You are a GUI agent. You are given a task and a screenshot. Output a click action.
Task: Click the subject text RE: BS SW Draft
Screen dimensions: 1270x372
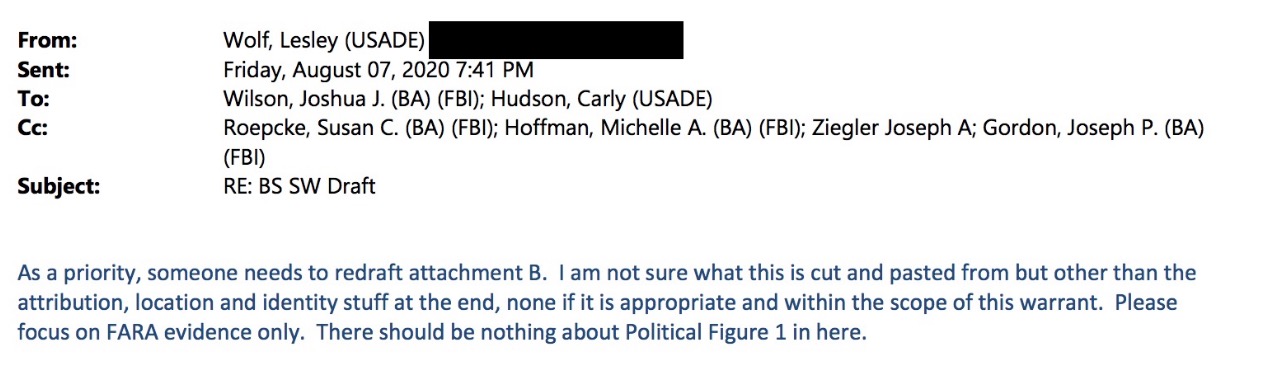click(x=300, y=186)
